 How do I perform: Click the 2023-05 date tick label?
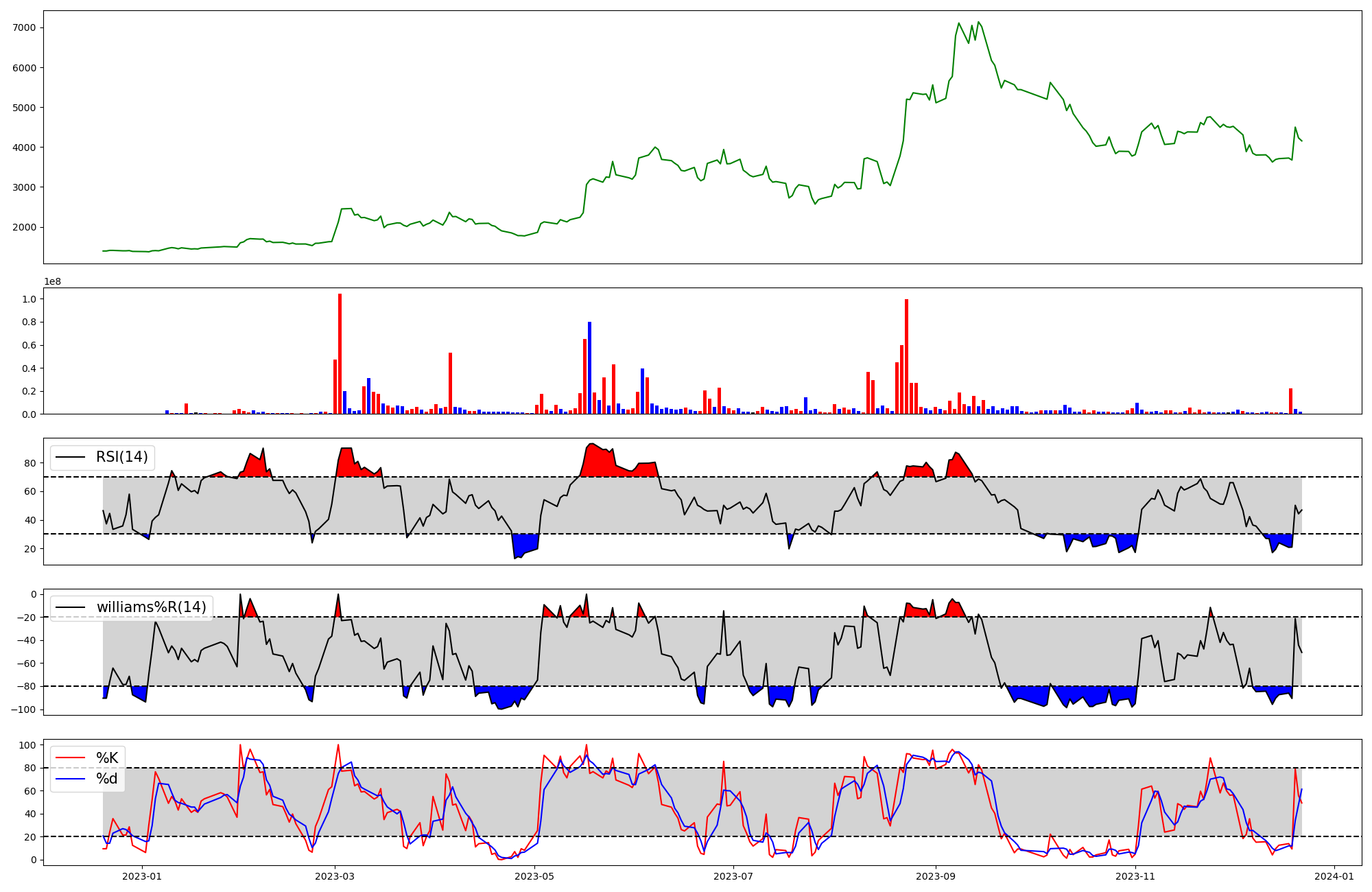point(534,876)
